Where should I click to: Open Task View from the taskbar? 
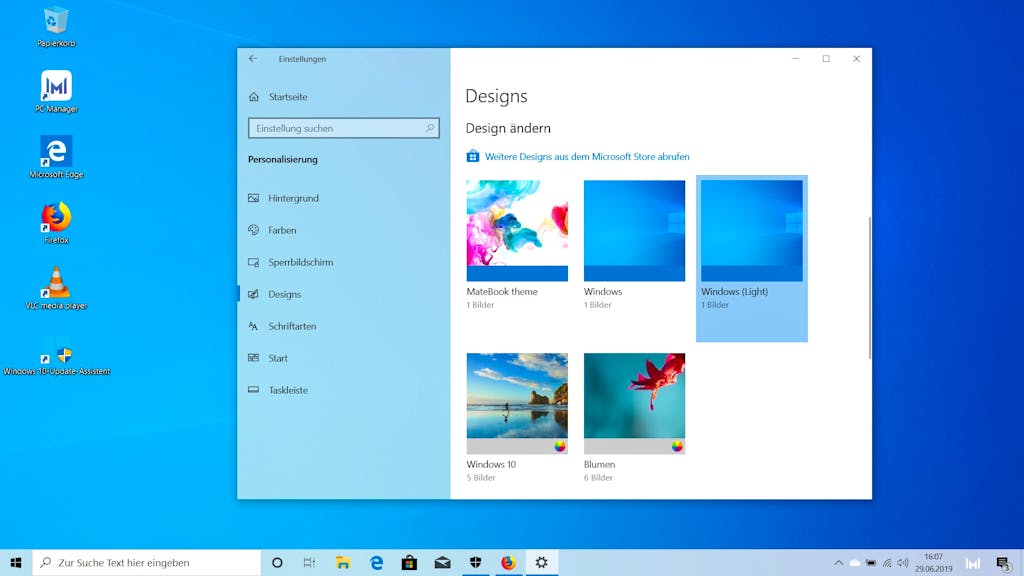[310, 562]
